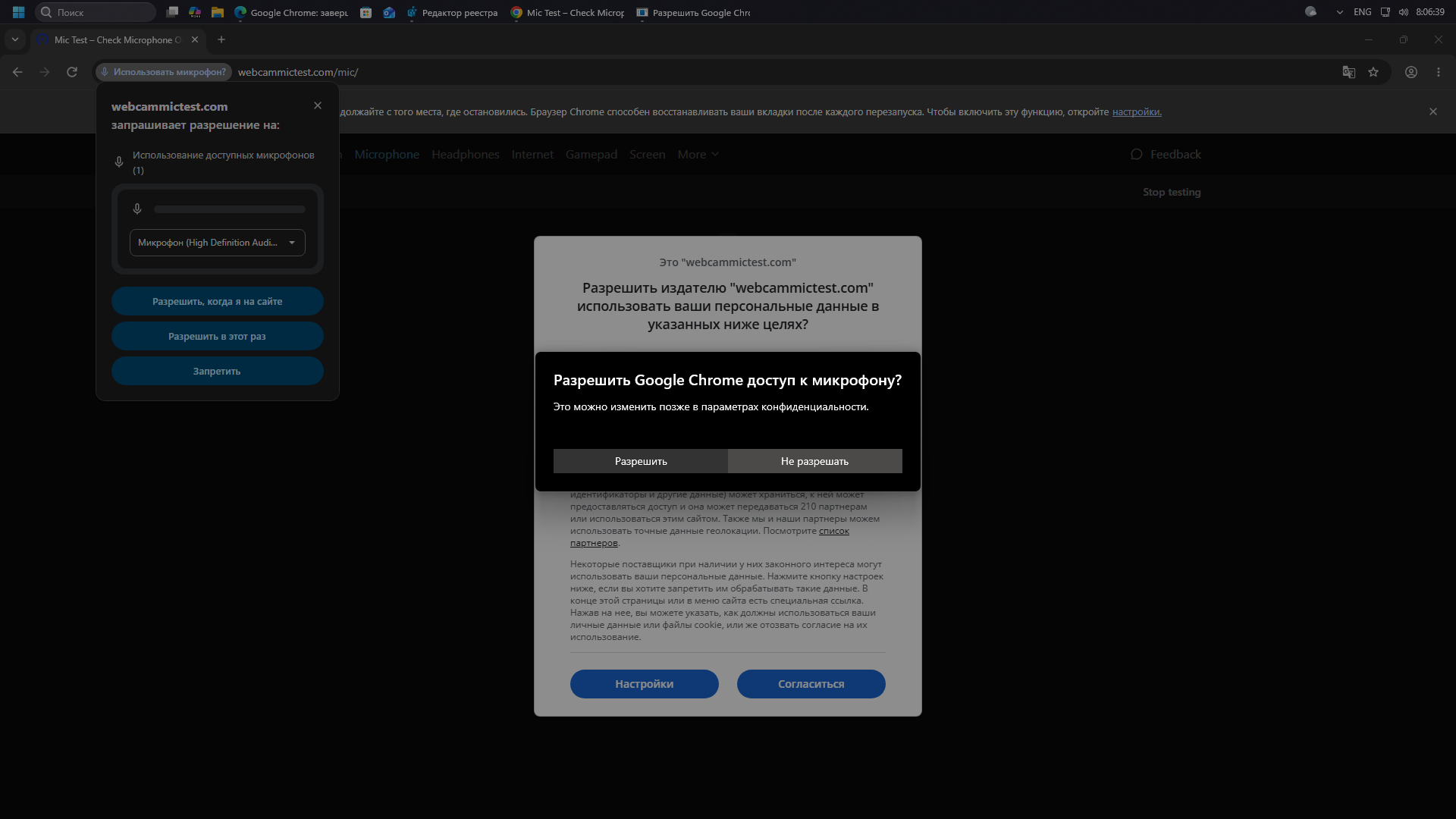The width and height of the screenshot is (1456, 819).
Task: Show hidden tray icons chevron
Action: [1339, 12]
